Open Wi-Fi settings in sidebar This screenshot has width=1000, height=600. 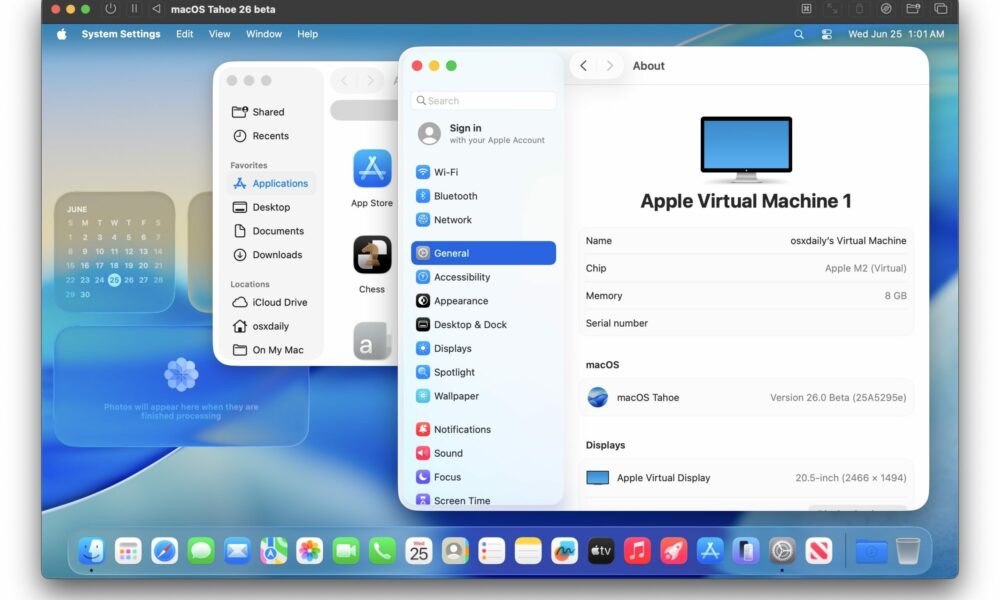pyautogui.click(x=483, y=172)
